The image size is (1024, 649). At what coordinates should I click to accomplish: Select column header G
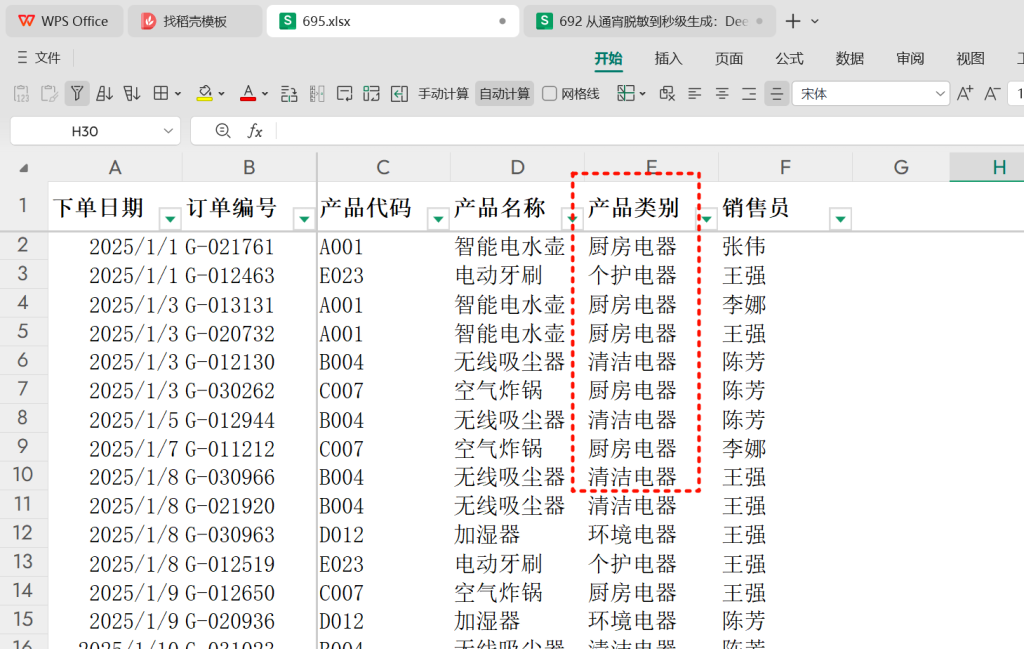point(901,168)
